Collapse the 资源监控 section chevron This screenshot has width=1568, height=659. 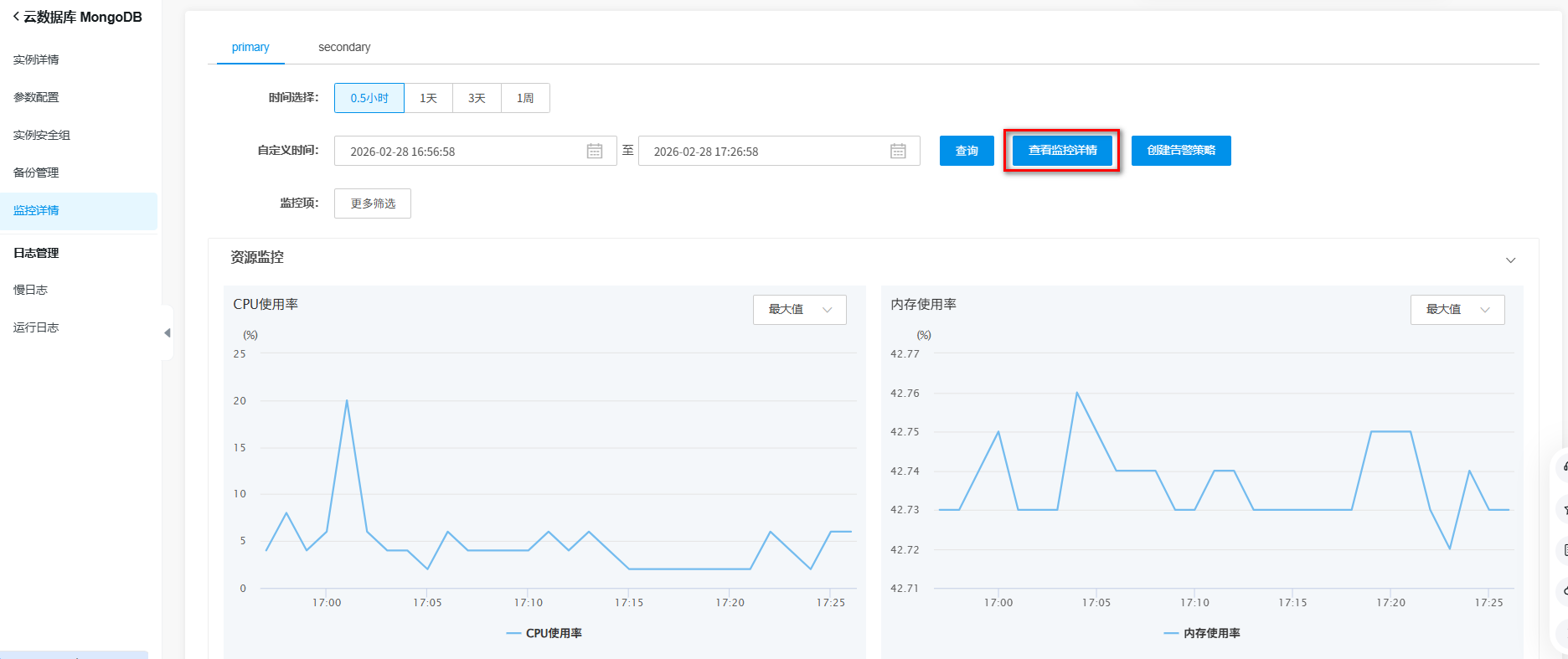point(1510,260)
